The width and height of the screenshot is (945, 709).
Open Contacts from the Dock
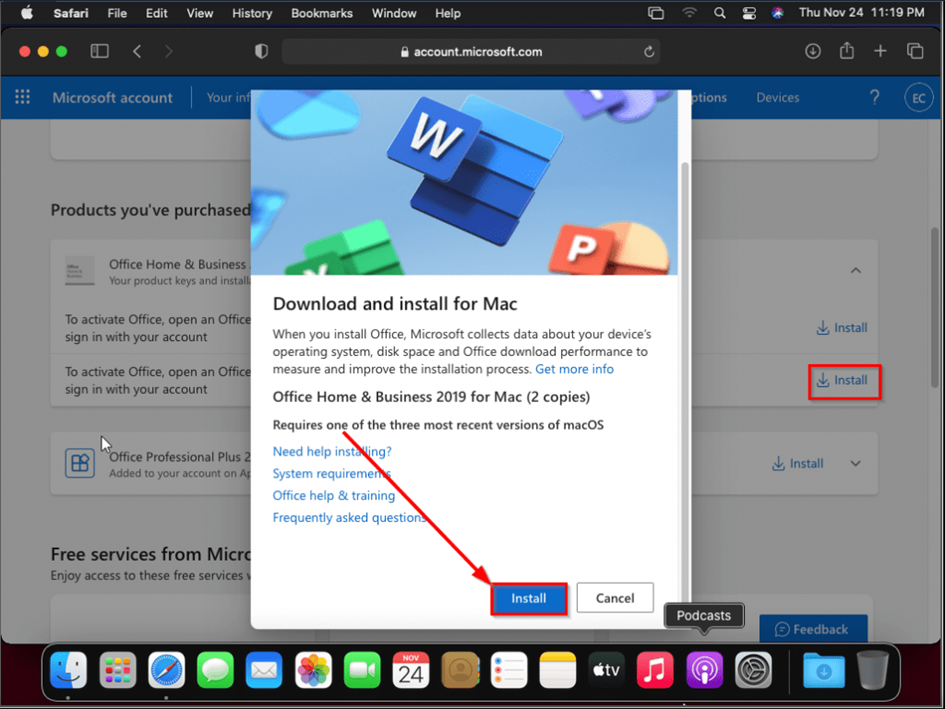tap(460, 670)
